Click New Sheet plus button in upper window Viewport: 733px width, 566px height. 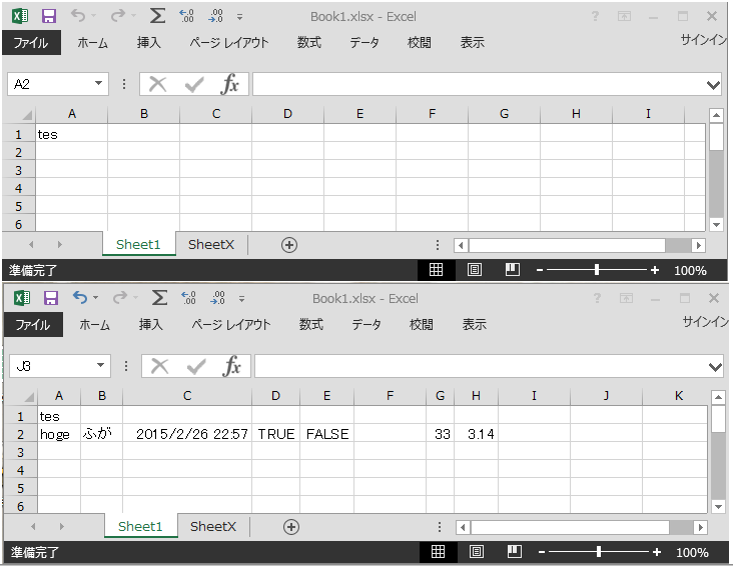click(x=289, y=245)
